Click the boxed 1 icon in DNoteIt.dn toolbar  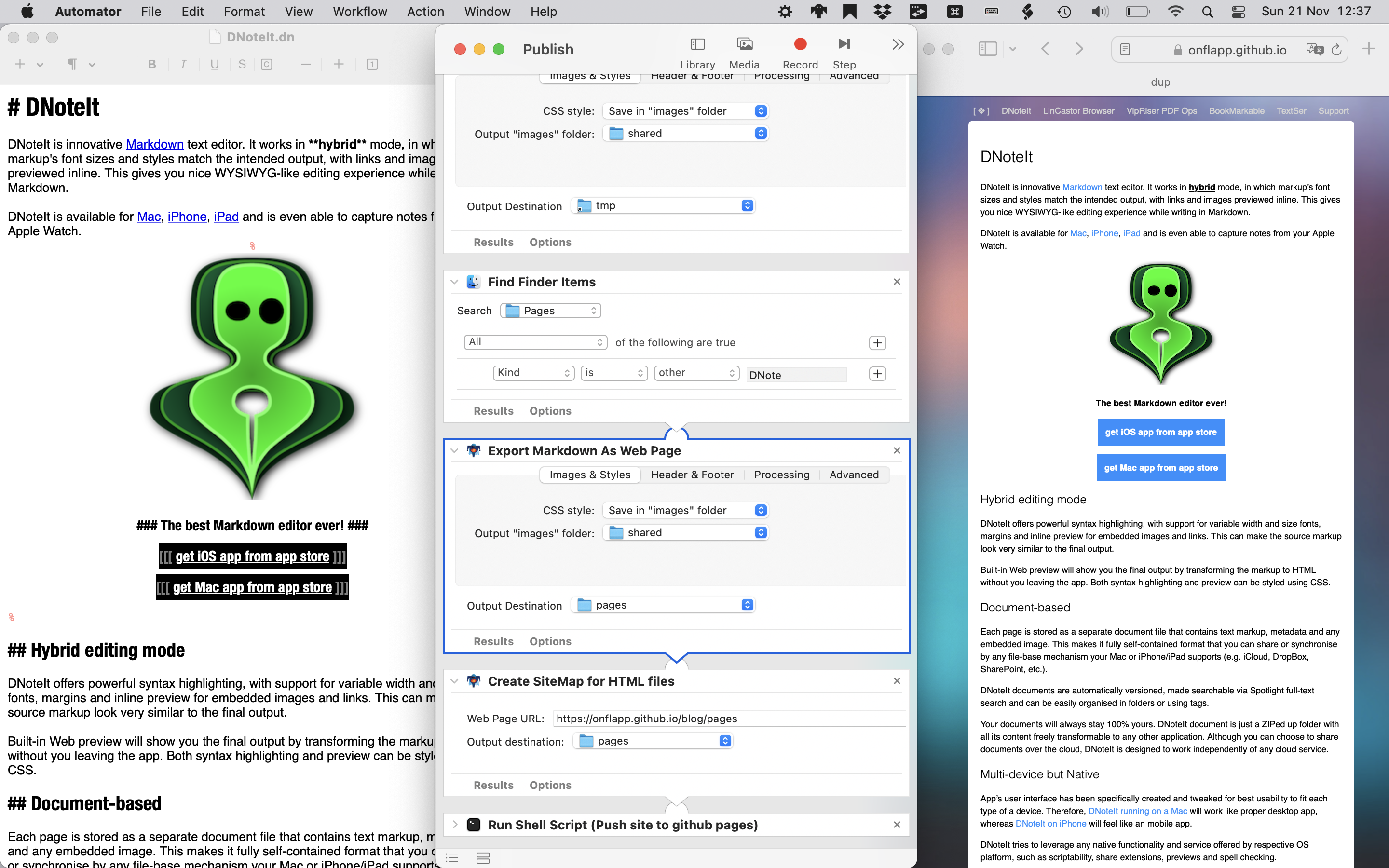[372, 64]
